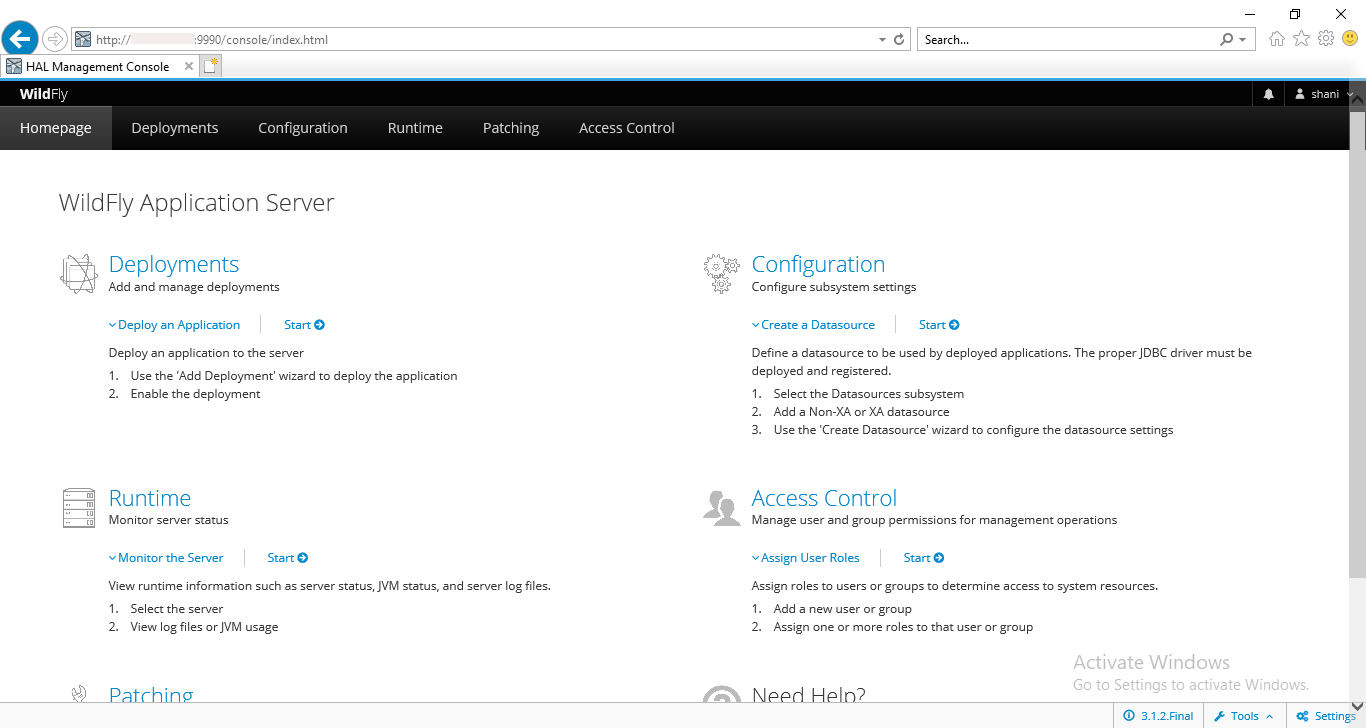Open the Runtime tab in the navigation
The image size is (1366, 728).
pyautogui.click(x=415, y=128)
